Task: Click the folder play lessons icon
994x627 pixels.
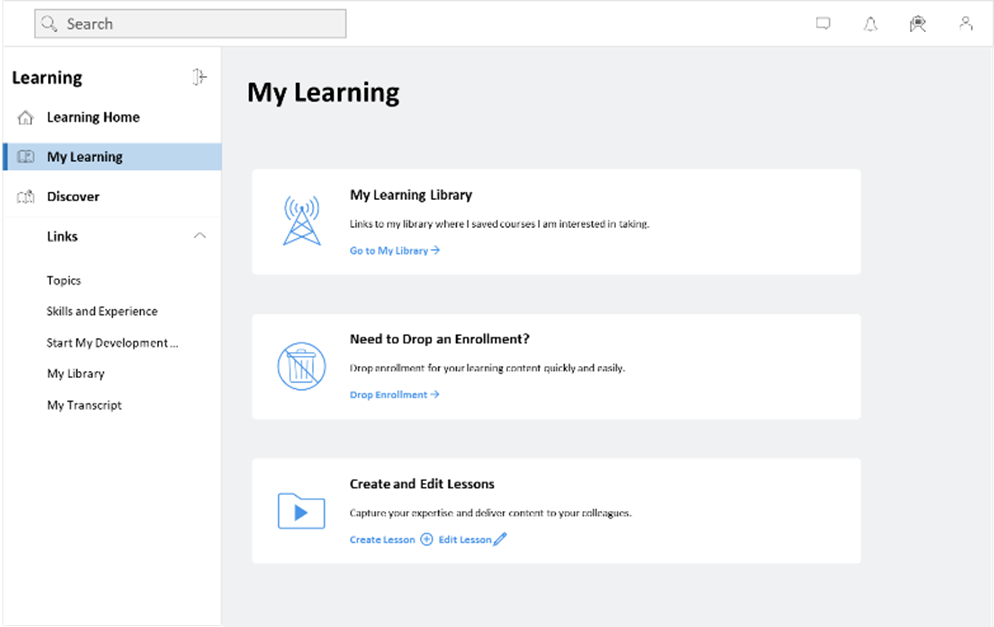Action: [x=301, y=511]
